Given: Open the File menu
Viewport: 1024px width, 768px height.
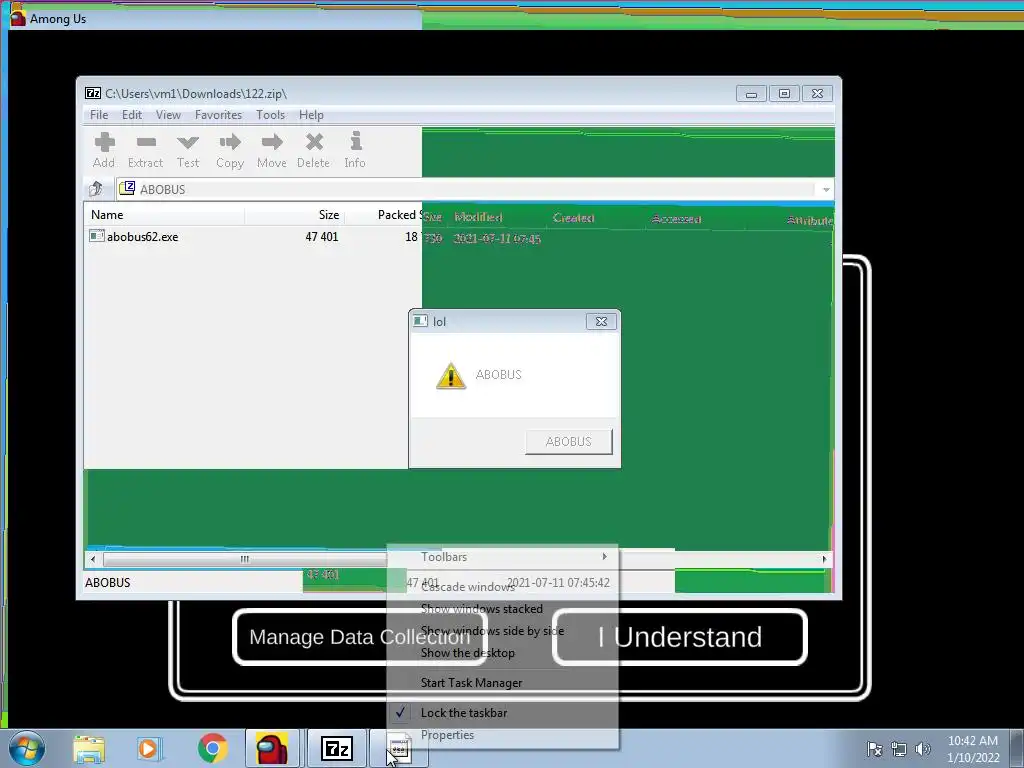Looking at the screenshot, I should pos(99,115).
